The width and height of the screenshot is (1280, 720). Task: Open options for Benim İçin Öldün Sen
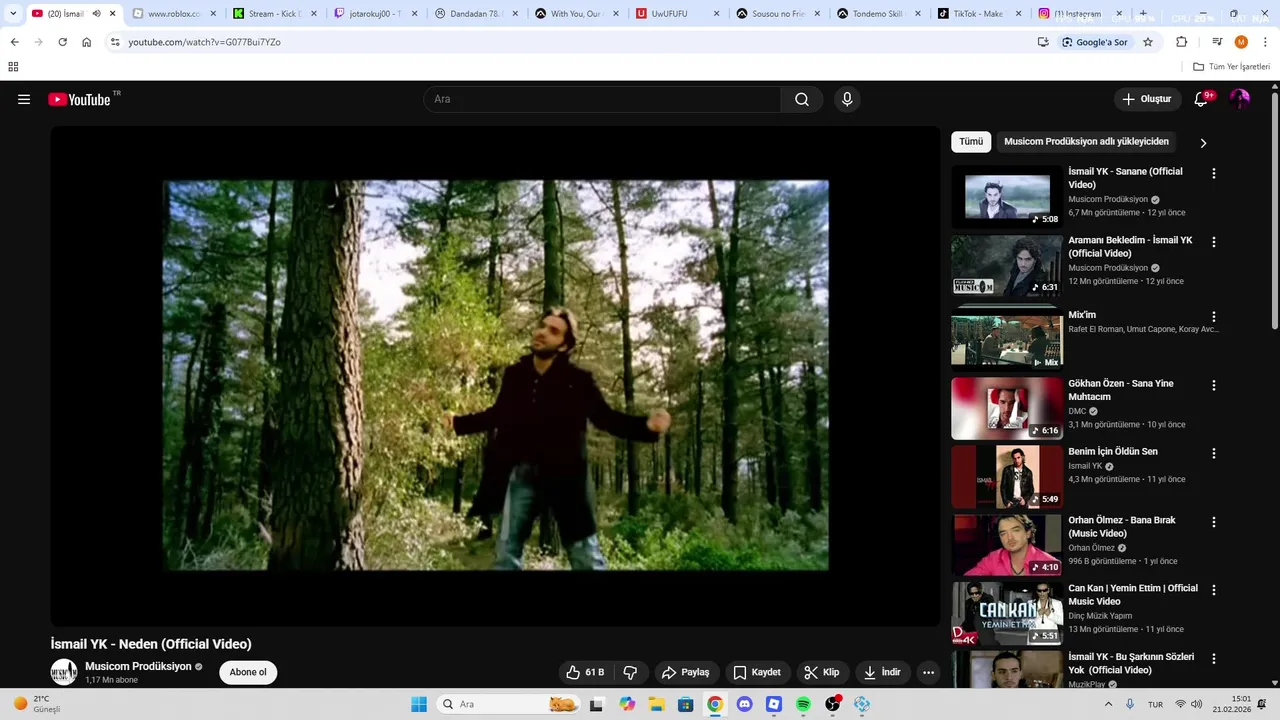tap(1214, 453)
